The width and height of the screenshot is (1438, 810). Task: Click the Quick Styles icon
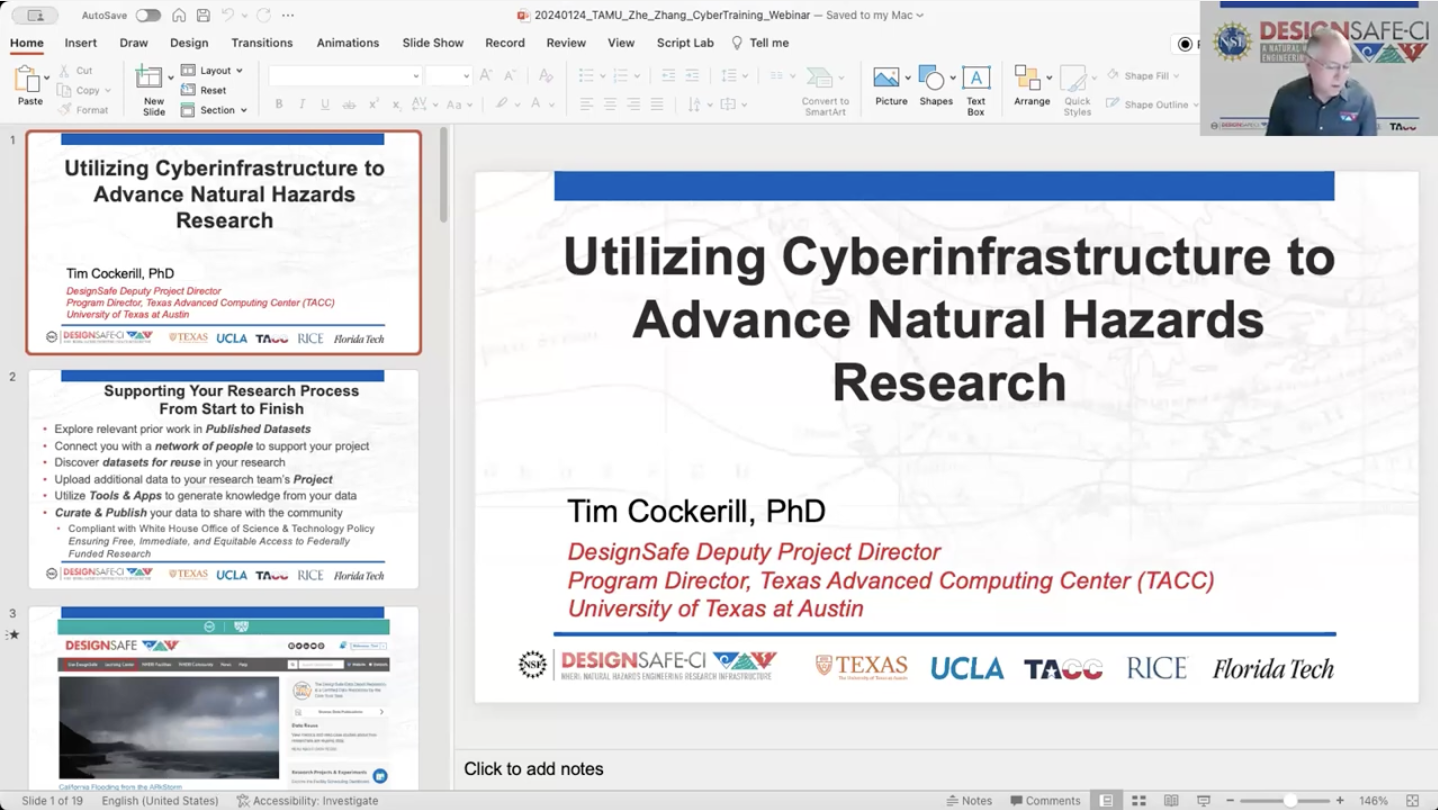1074,78
